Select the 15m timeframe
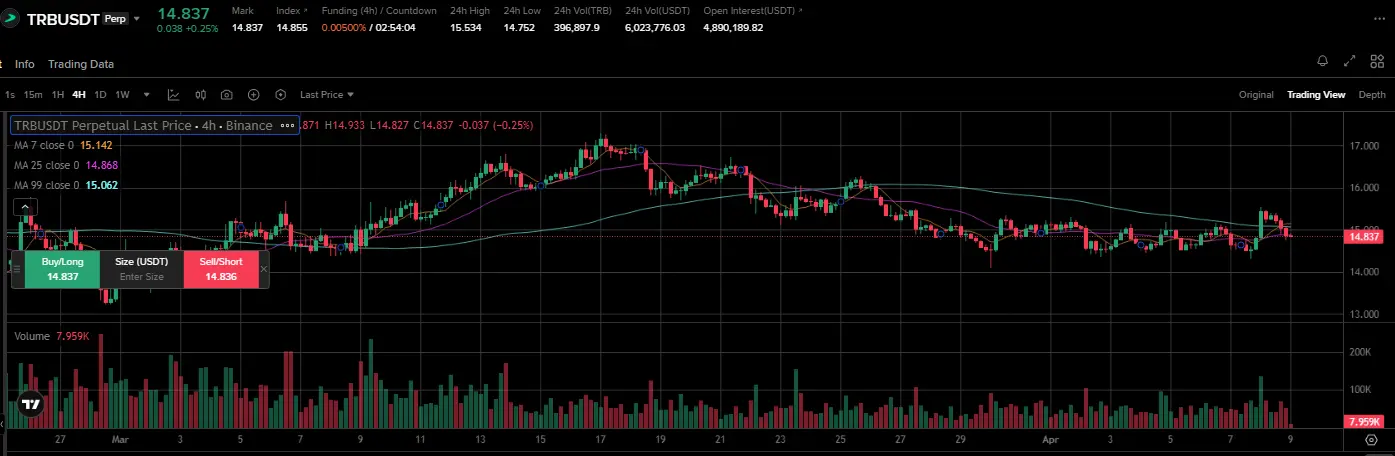The width and height of the screenshot is (1395, 456). (33, 95)
